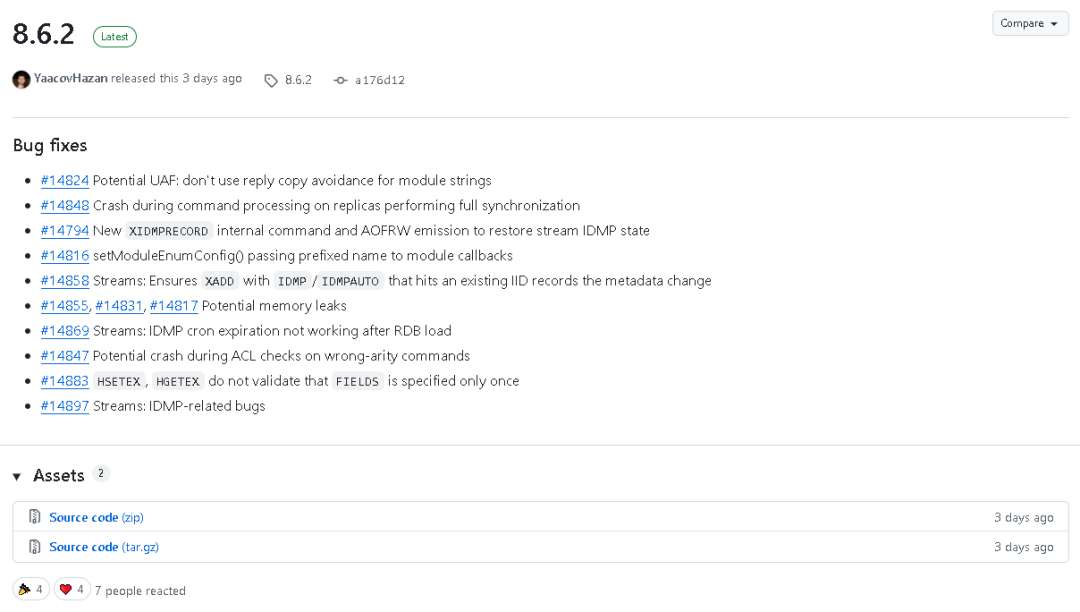
Task: Open commit a176d12
Action: (380, 80)
